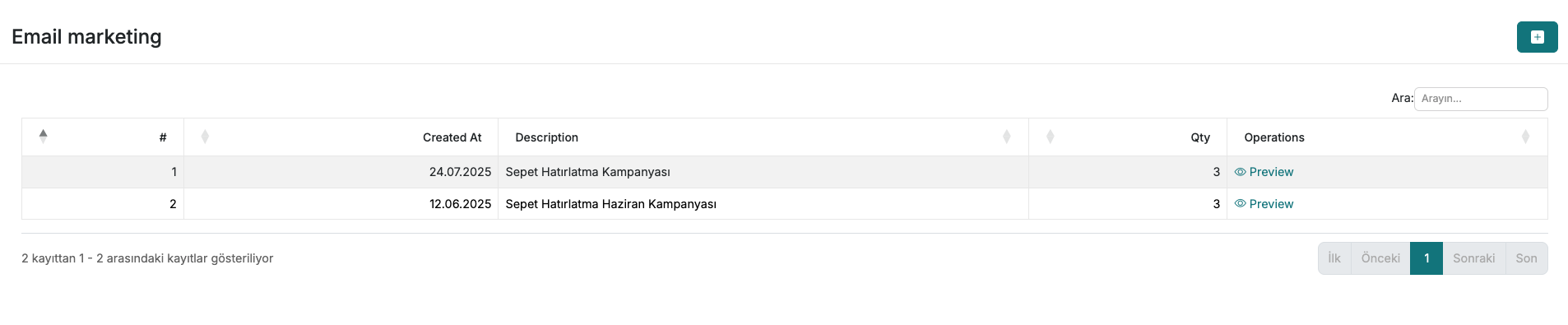This screenshot has width=1568, height=325.
Task: Click the Sonraki pagination button
Action: [x=1474, y=258]
